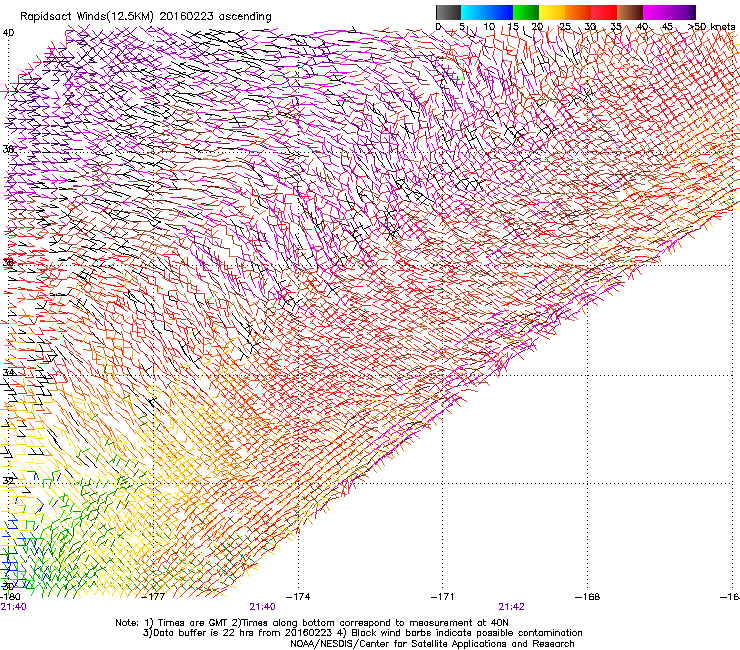Click the '40' latitude axis label
740x650 pixels.
[8, 33]
